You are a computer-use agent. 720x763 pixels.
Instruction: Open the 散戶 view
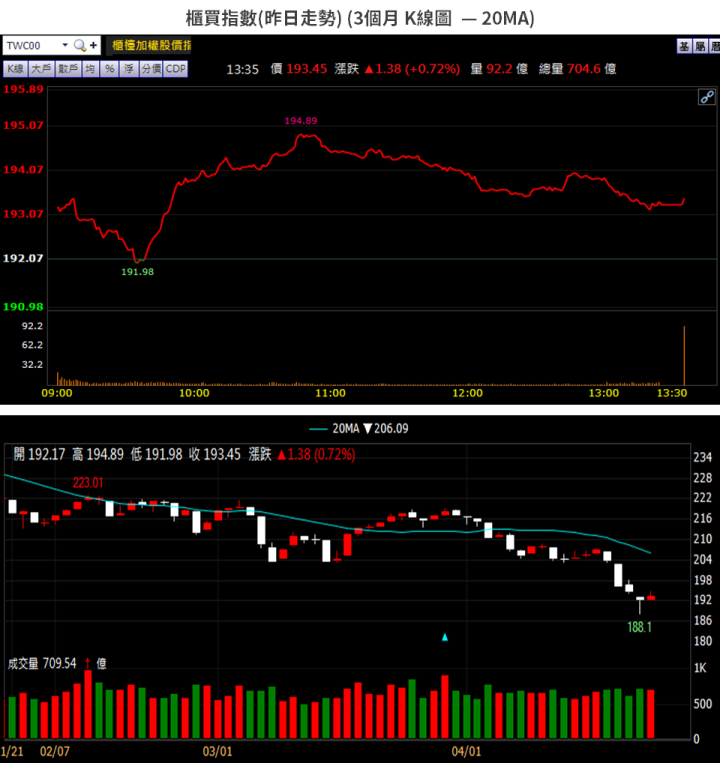[67, 69]
